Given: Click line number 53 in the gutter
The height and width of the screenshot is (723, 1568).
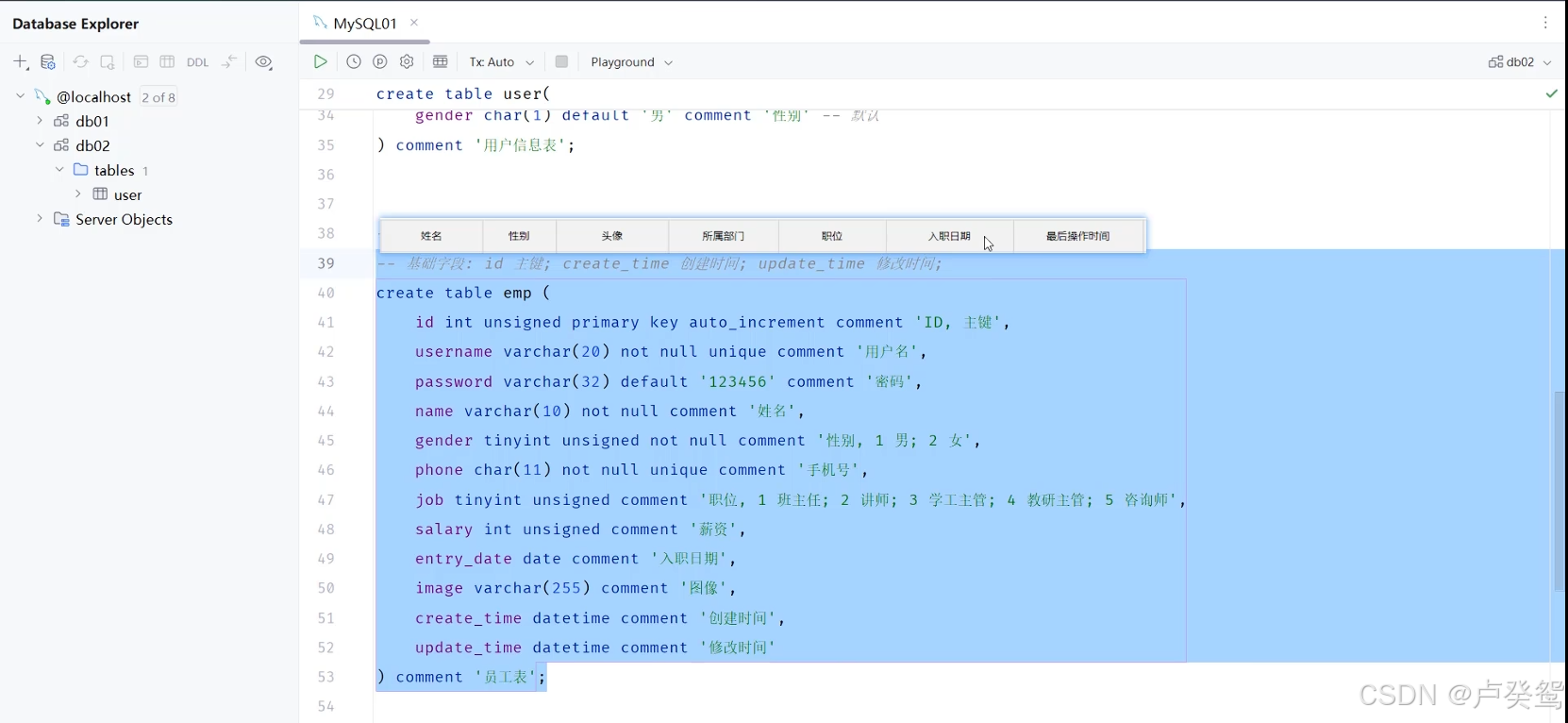Looking at the screenshot, I should (x=326, y=678).
